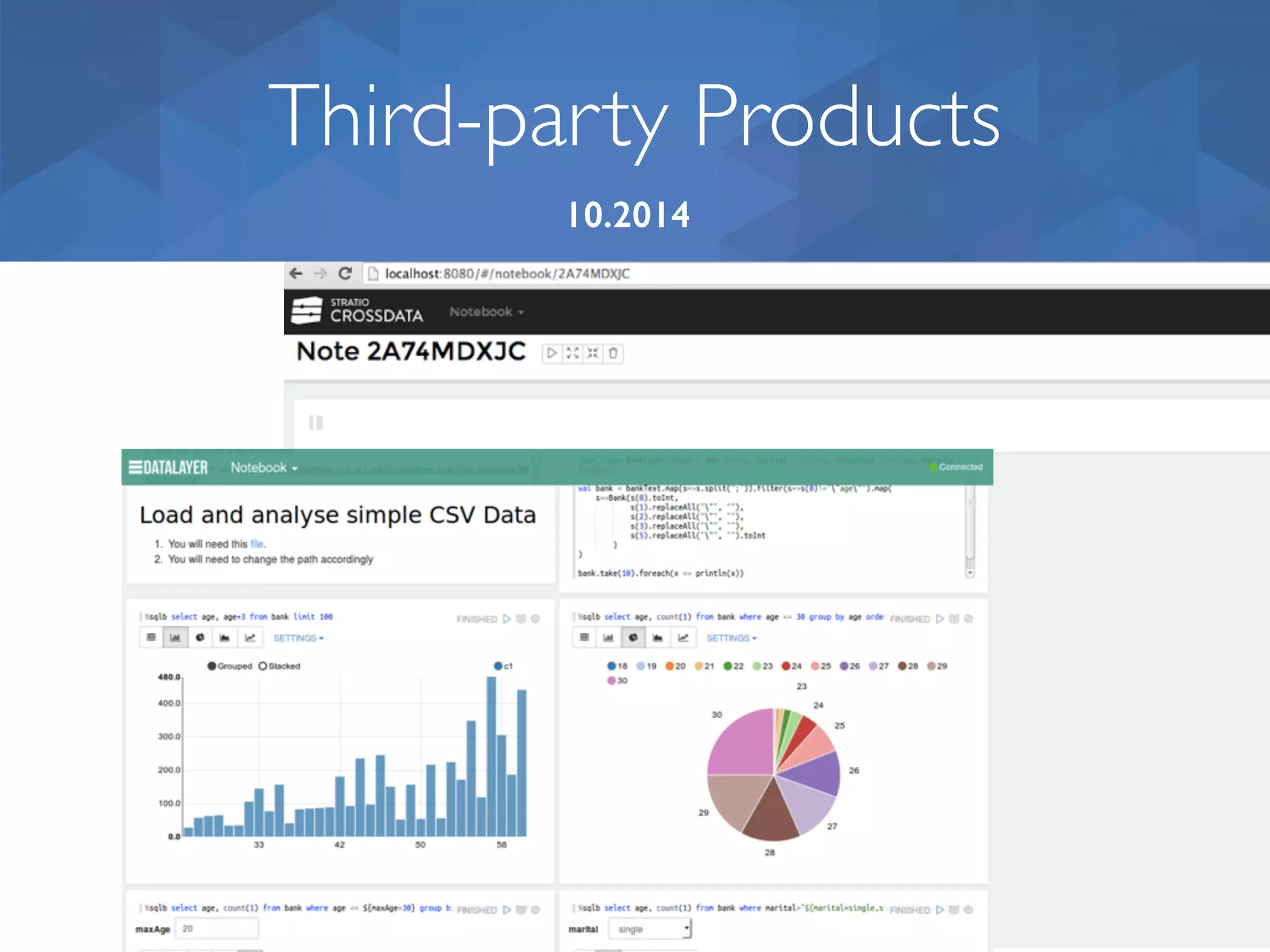Toggle legend entry 26 in pie chart

pos(850,666)
